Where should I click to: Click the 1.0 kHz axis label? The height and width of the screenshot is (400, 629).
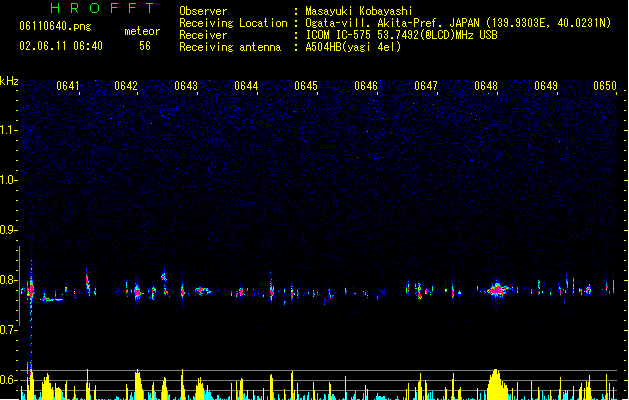pyautogui.click(x=8, y=180)
